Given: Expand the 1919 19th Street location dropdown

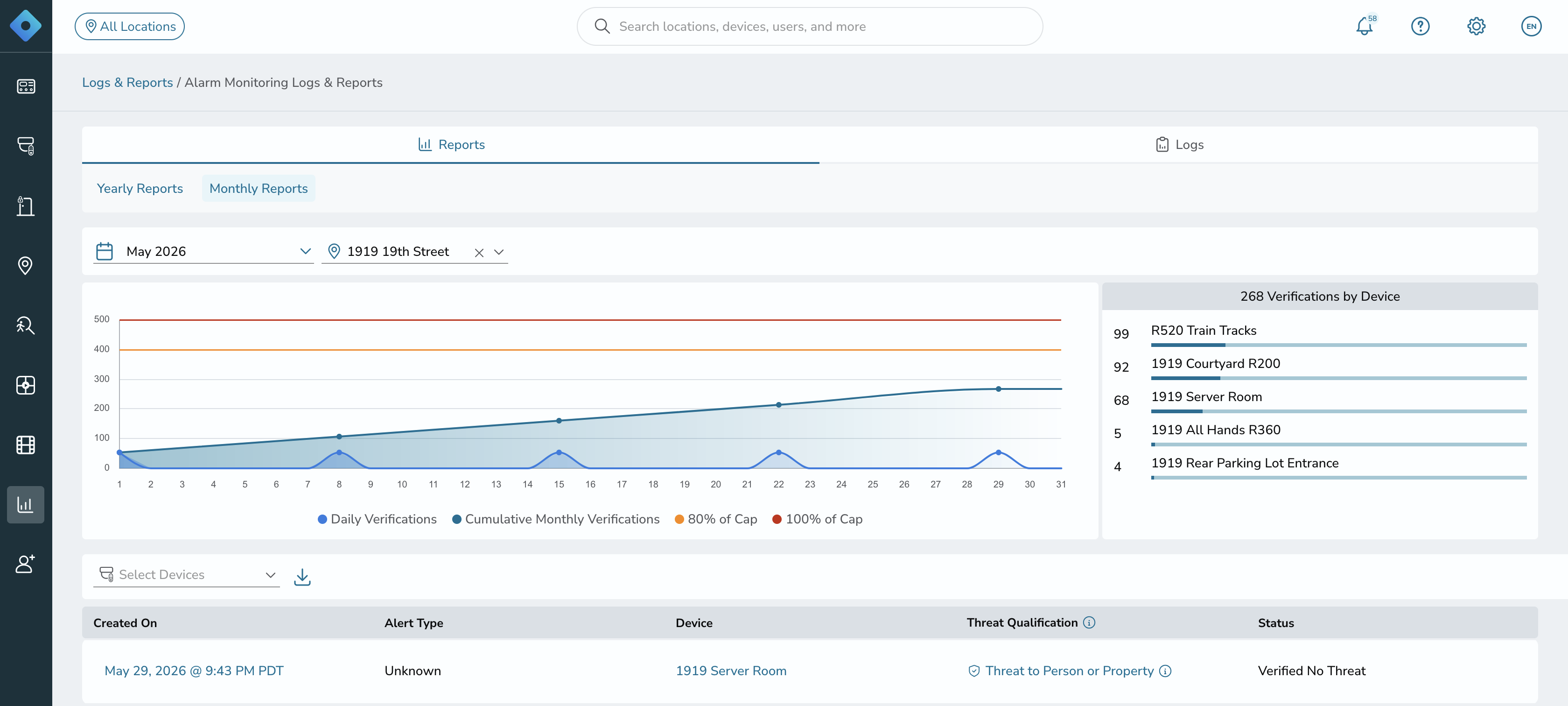Looking at the screenshot, I should pyautogui.click(x=498, y=252).
